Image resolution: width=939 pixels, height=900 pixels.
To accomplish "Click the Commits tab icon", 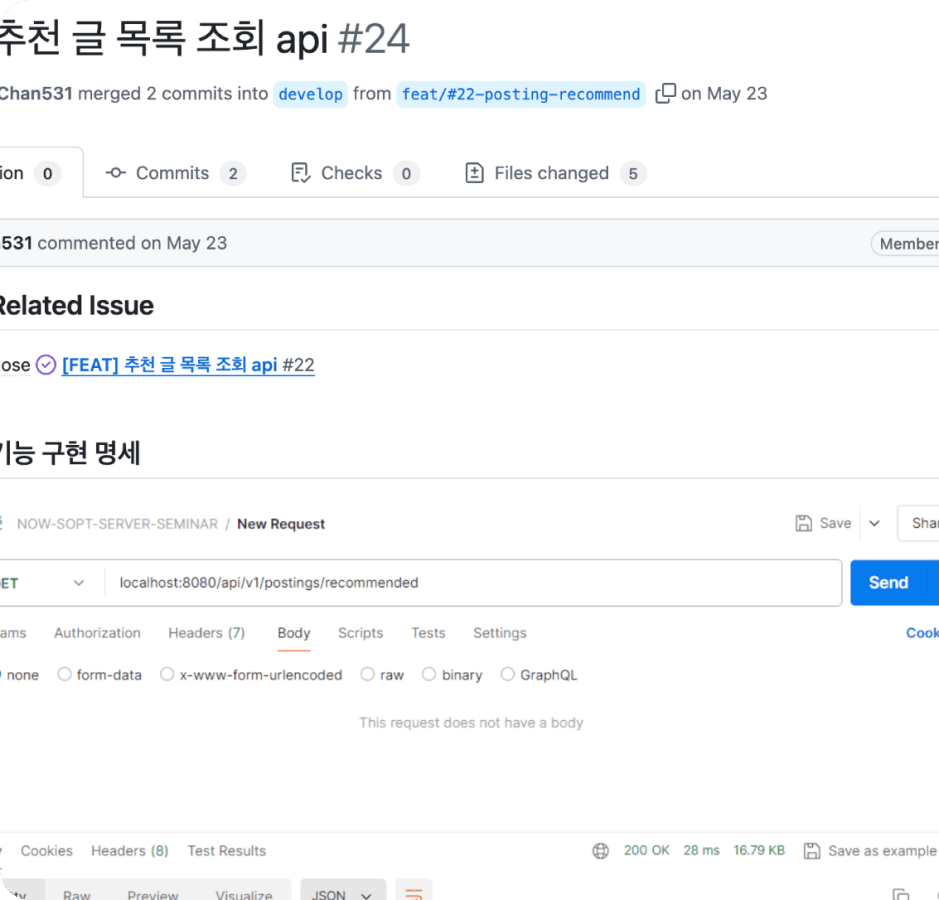I will click(116, 173).
